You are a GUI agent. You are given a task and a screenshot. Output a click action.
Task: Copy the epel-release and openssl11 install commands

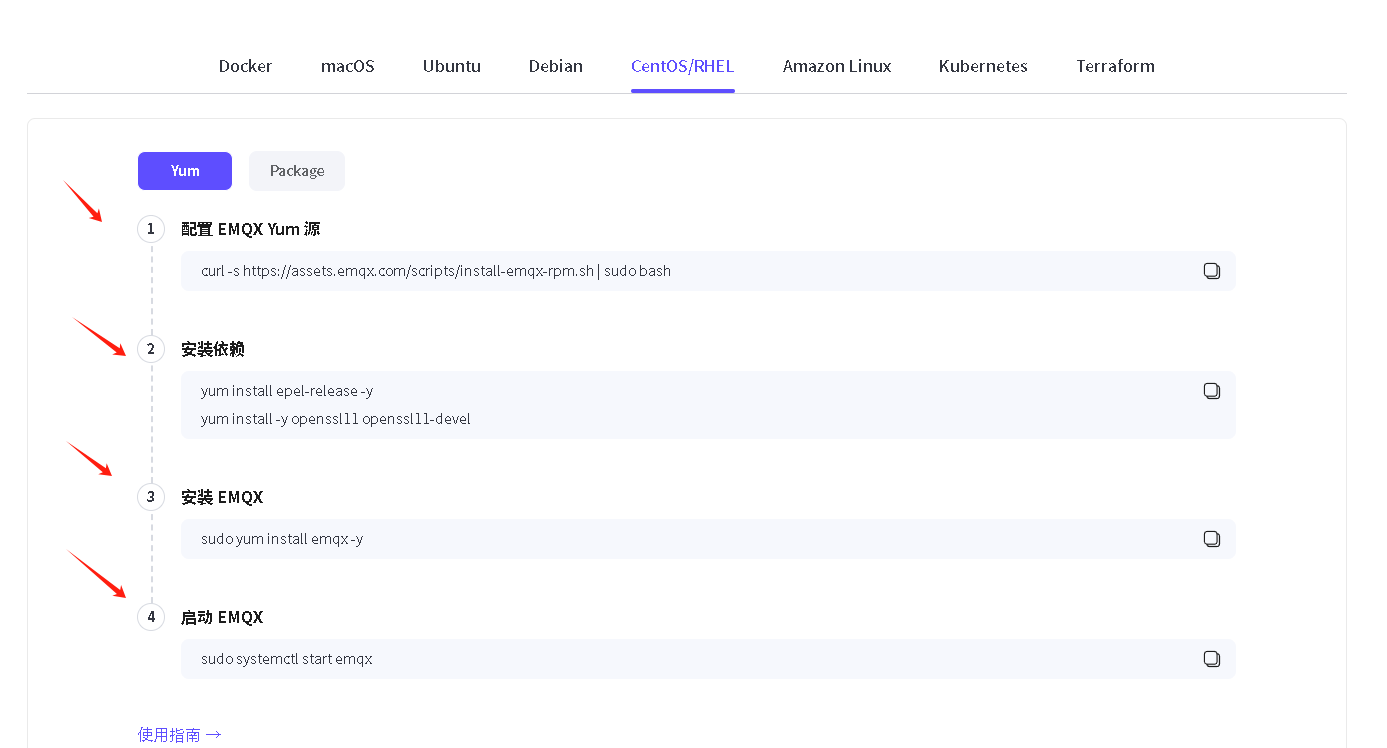1211,391
